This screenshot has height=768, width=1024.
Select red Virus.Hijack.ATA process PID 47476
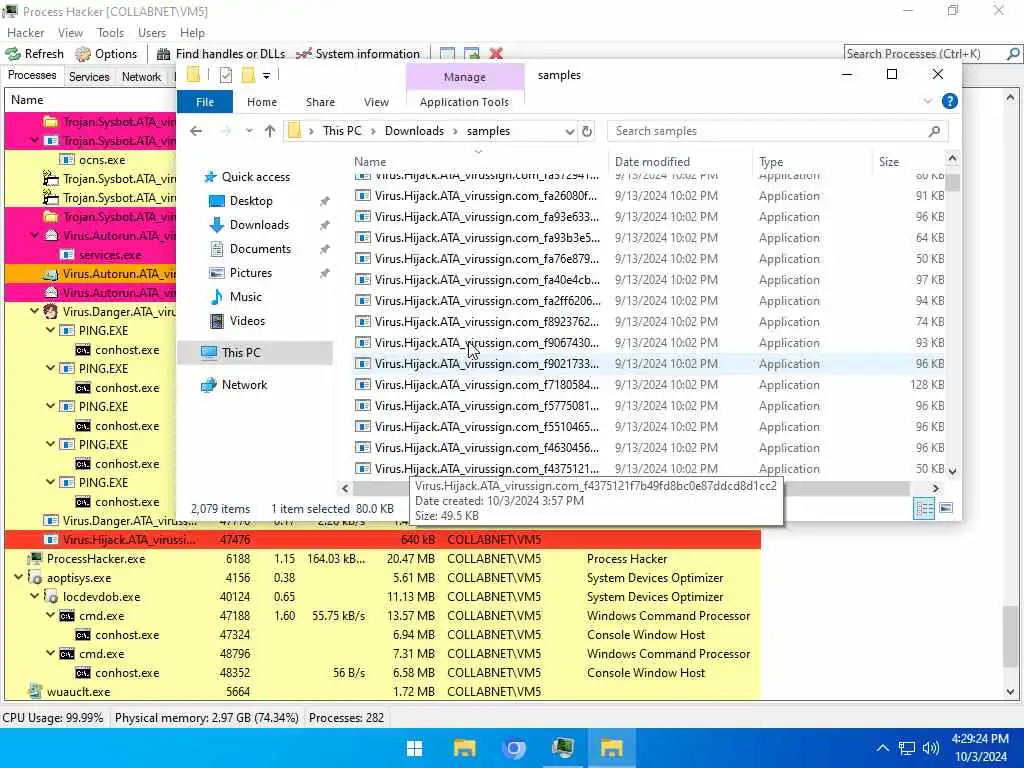pos(383,540)
